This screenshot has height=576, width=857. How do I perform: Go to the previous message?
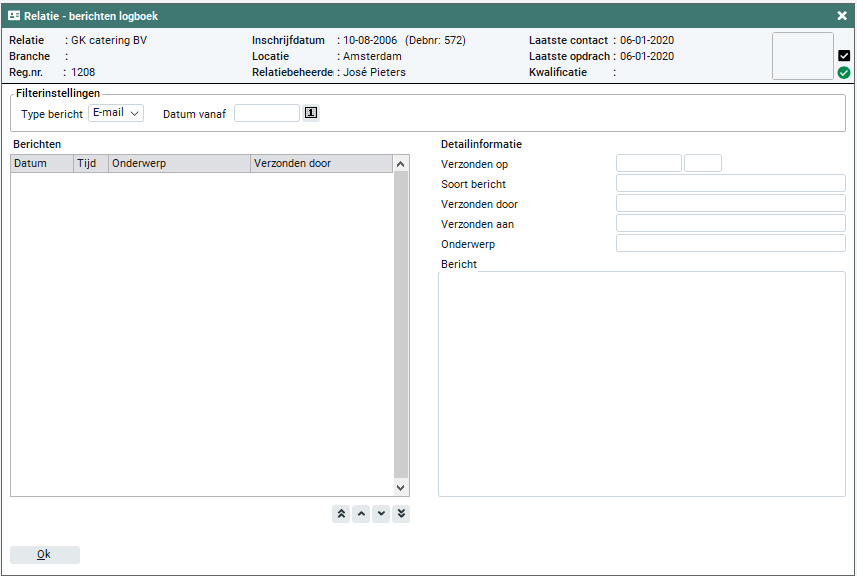pos(361,513)
